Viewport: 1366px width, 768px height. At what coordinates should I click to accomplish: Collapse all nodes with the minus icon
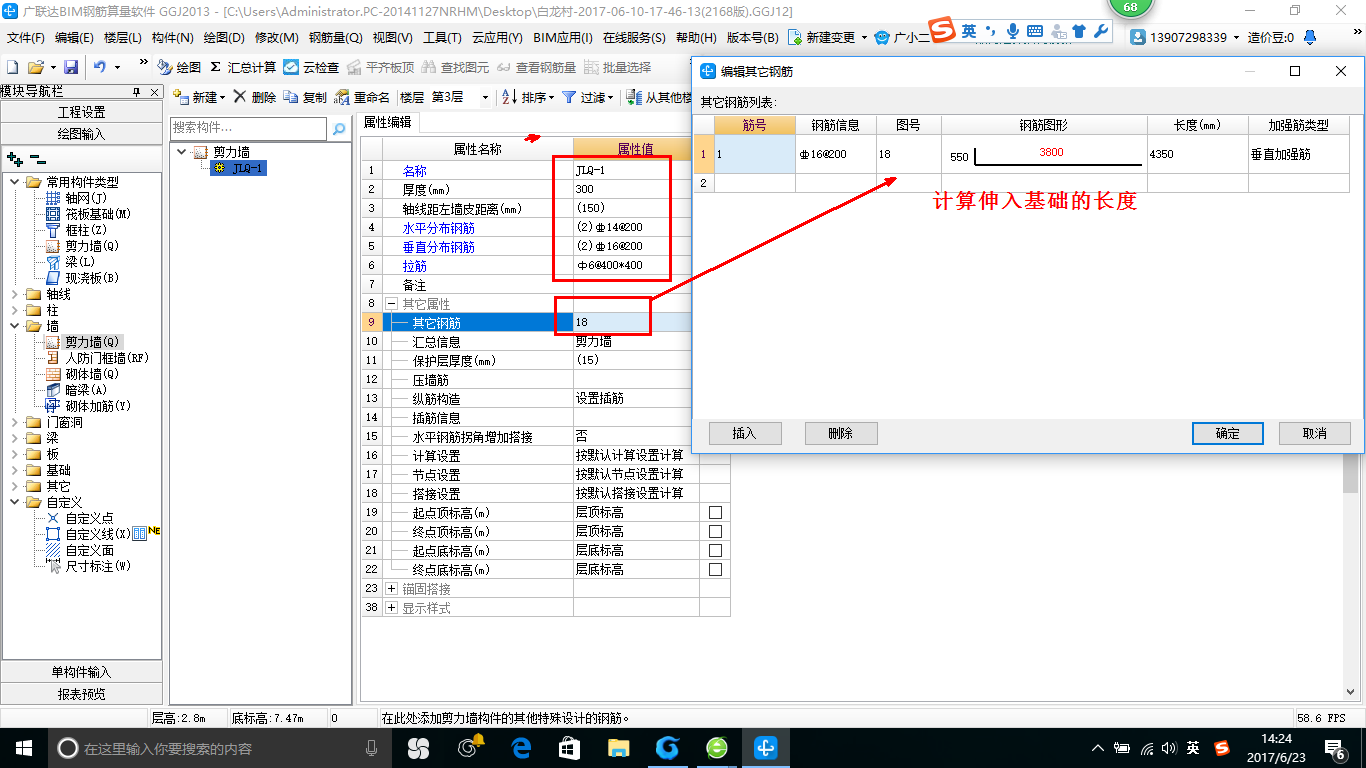point(37,159)
